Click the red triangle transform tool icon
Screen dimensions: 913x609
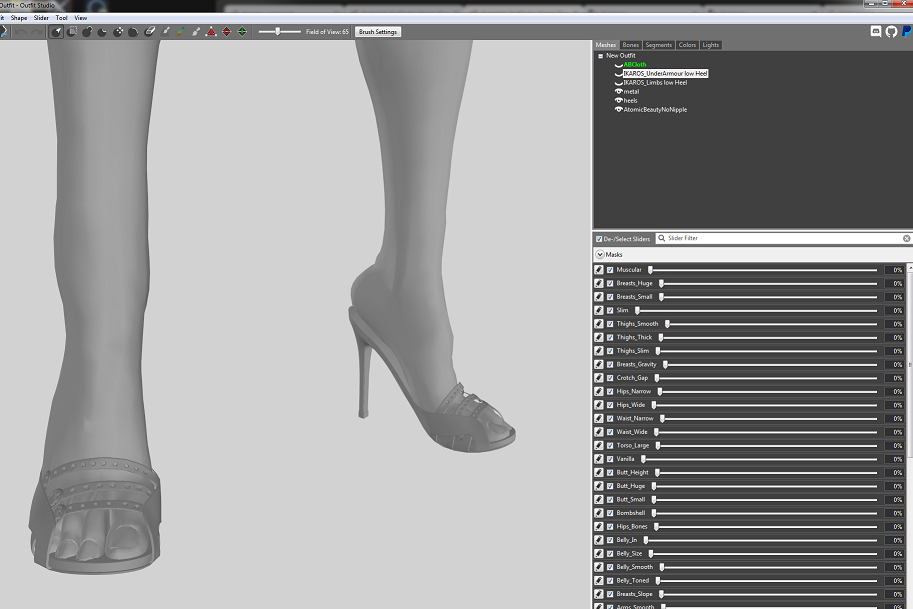pyautogui.click(x=211, y=31)
